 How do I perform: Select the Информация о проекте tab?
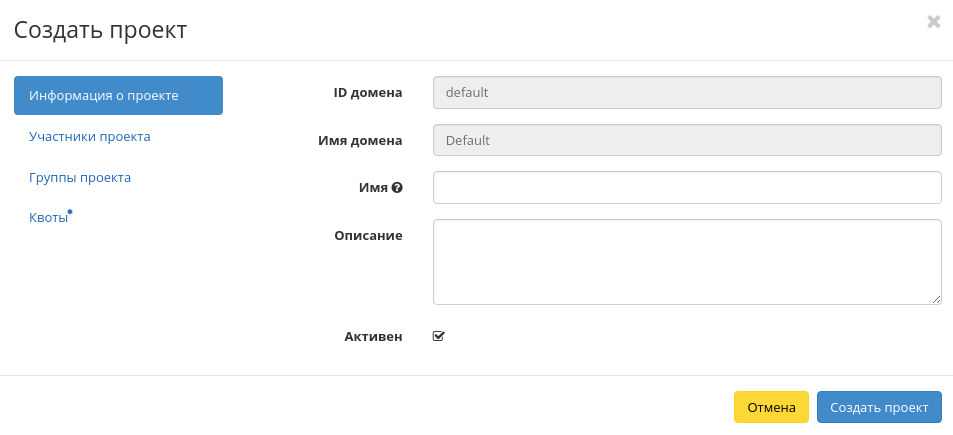118,96
